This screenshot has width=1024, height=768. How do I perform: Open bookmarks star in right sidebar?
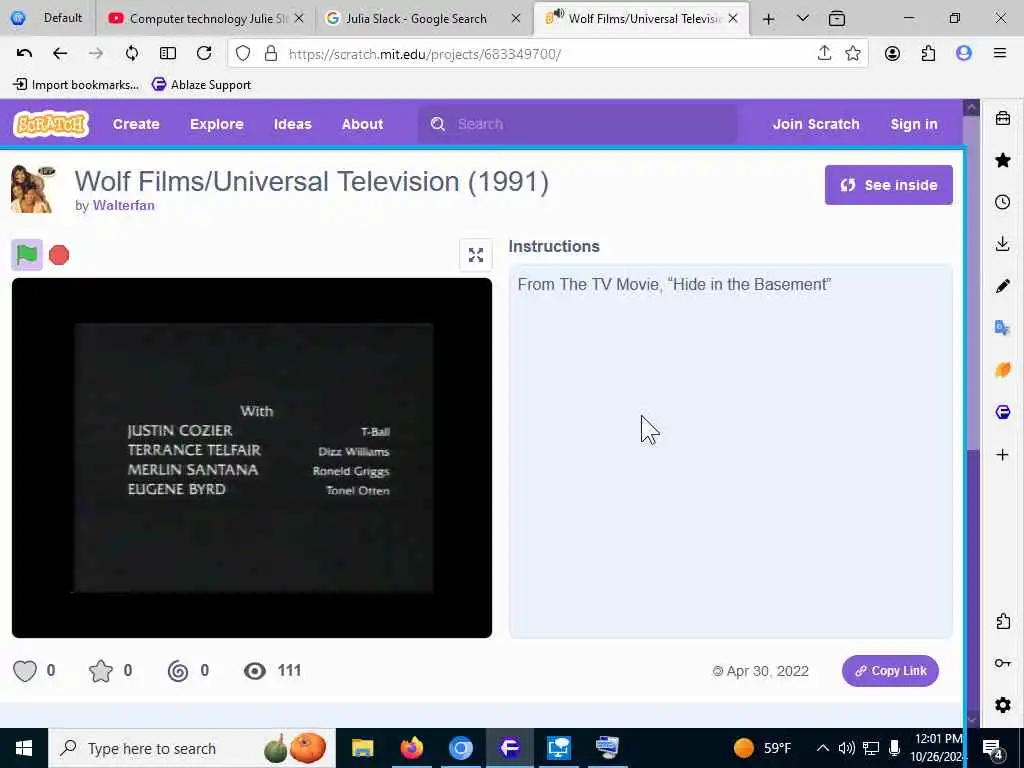click(1002, 160)
